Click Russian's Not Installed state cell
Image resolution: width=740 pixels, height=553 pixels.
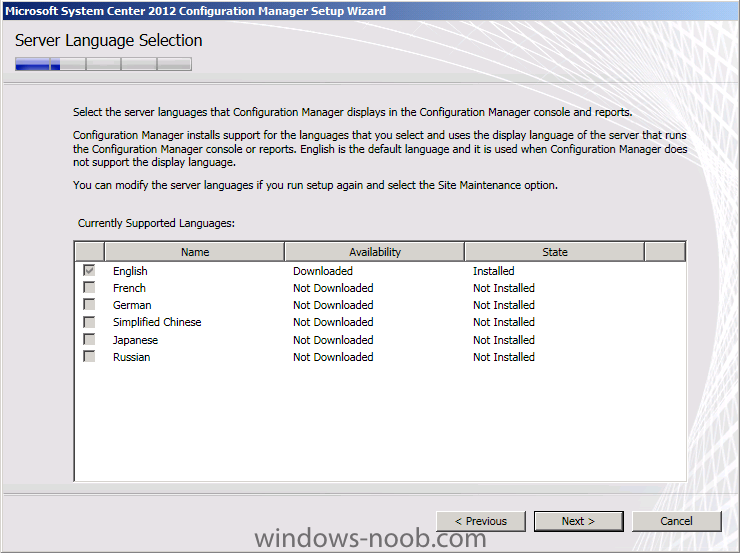pyautogui.click(x=504, y=357)
